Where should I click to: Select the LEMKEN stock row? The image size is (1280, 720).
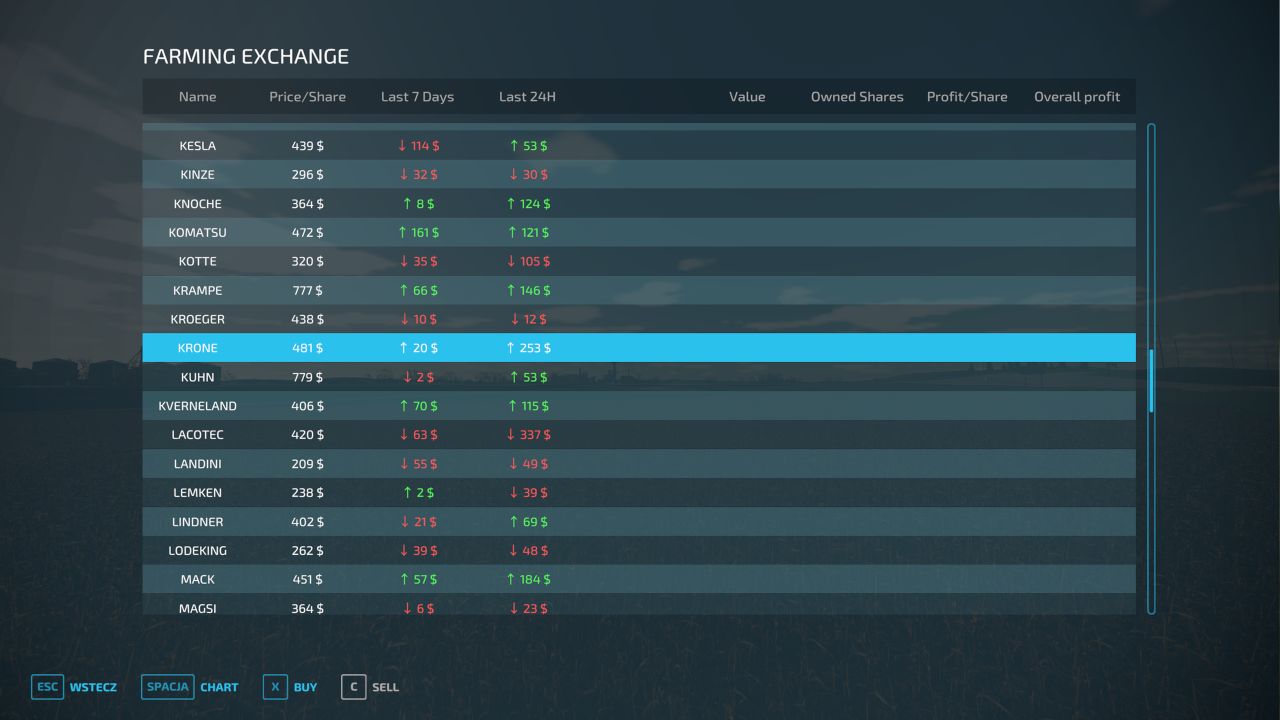click(639, 494)
